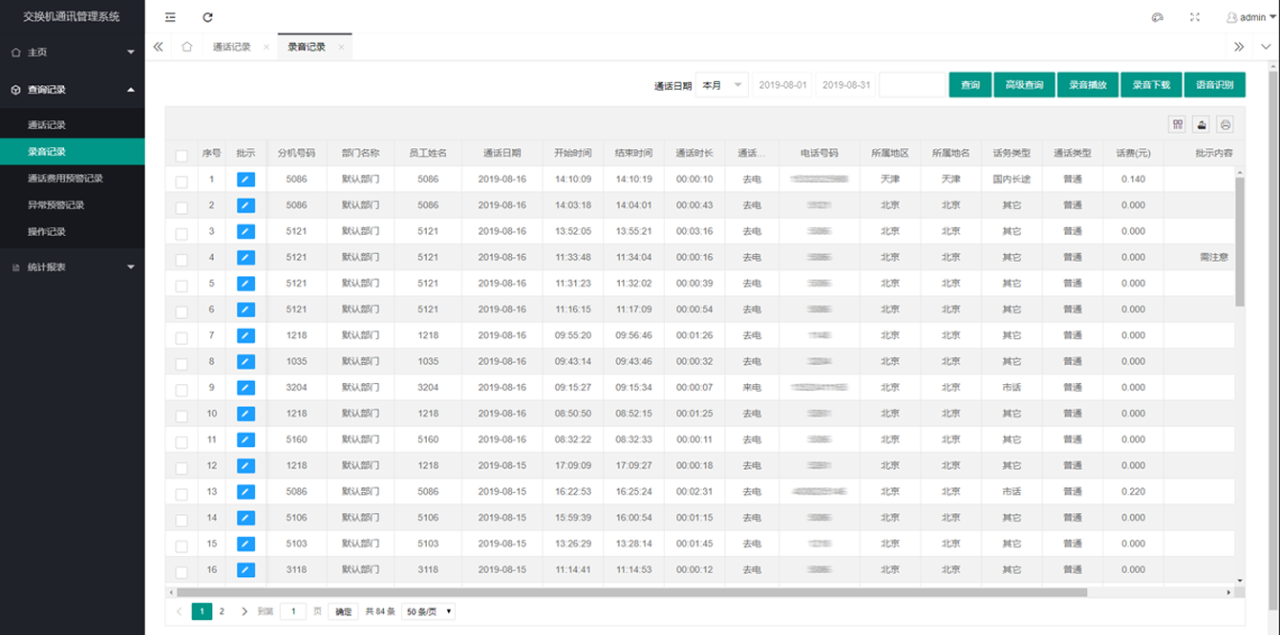Check the select-all checkbox in table header
1280x635 pixels.
pos(181,155)
